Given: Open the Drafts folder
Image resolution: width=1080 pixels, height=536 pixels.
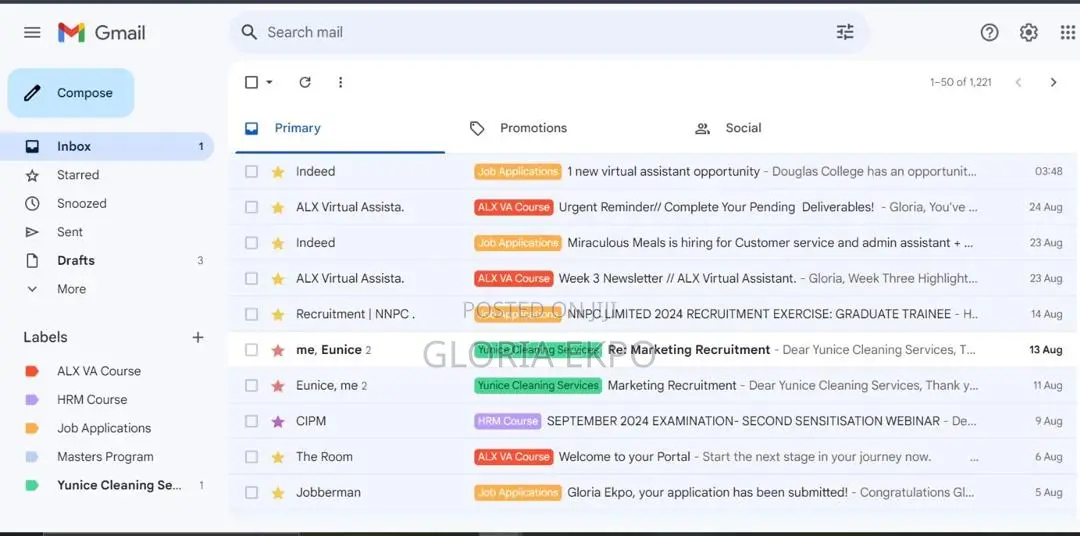Looking at the screenshot, I should [x=107, y=260].
